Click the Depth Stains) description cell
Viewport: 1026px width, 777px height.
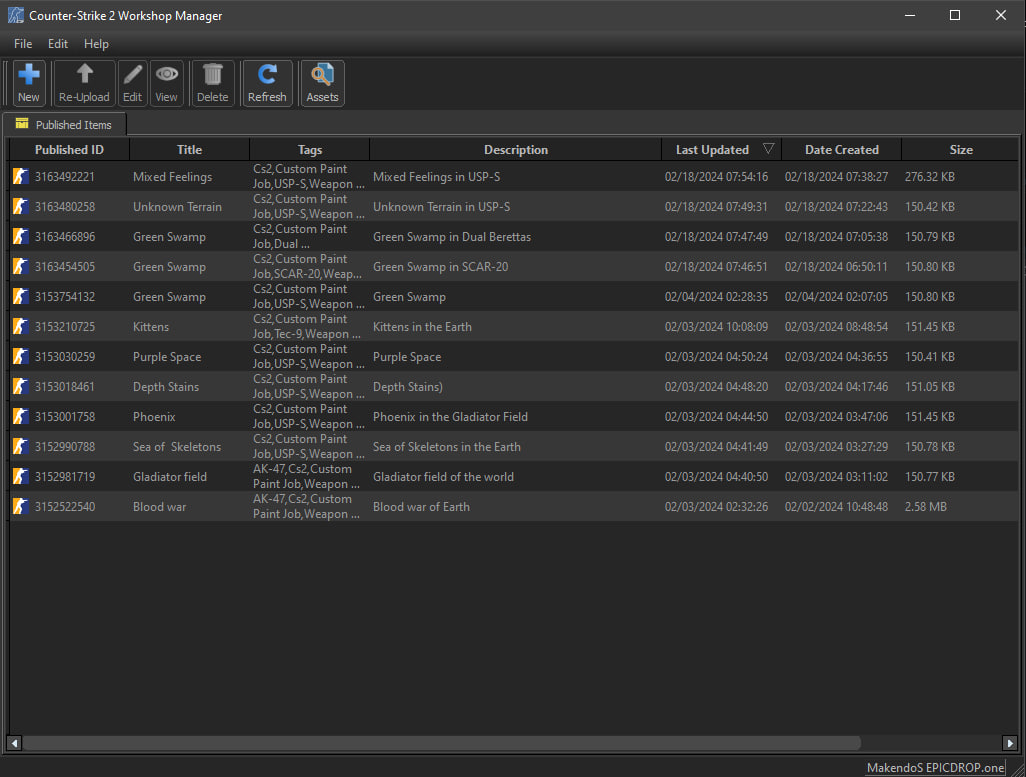pyautogui.click(x=408, y=387)
